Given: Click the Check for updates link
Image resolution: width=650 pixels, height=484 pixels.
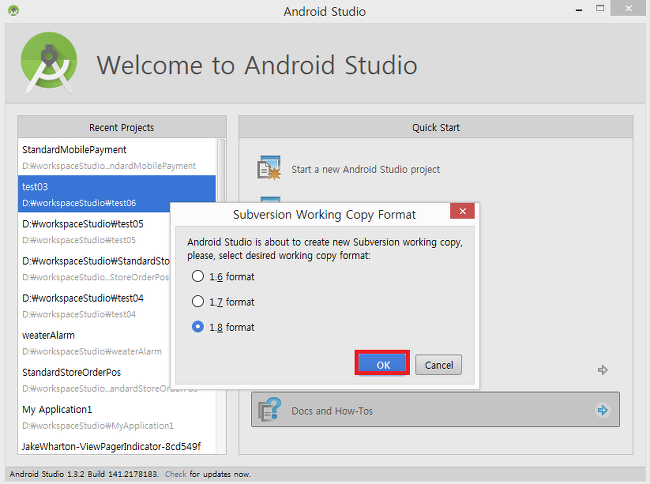Looking at the screenshot, I should point(176,474).
